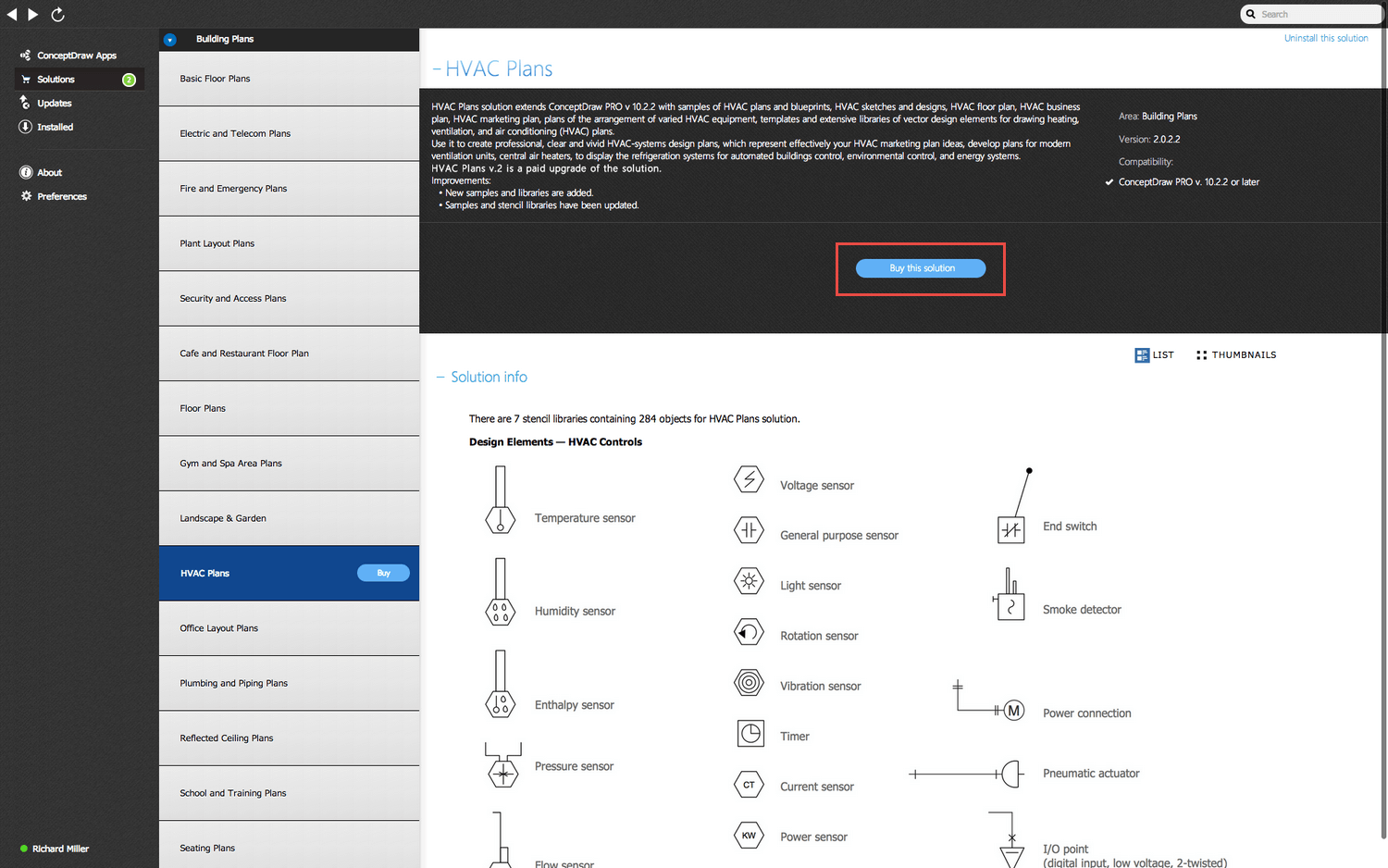Switch to THUMBNAILS view
This screenshot has height=868, width=1388.
click(x=1236, y=355)
